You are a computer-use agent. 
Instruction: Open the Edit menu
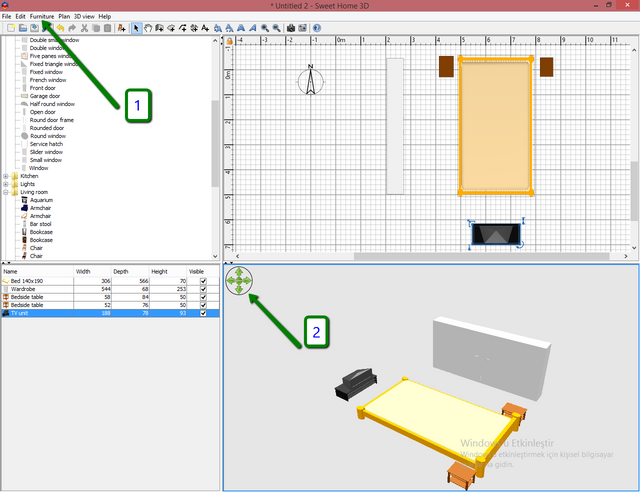point(20,16)
